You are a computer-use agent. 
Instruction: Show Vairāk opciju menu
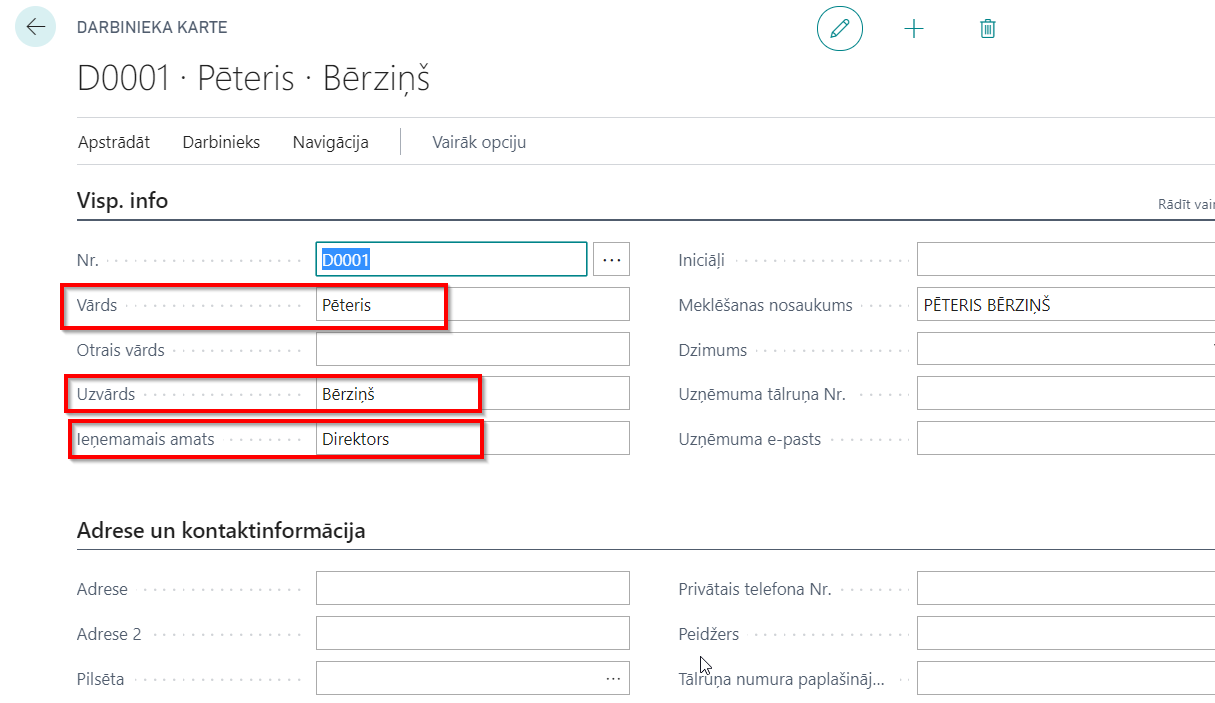pyautogui.click(x=479, y=142)
